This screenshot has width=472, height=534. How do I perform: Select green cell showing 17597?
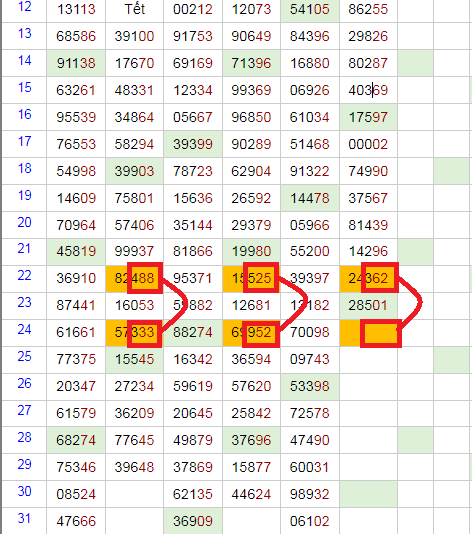[368, 117]
